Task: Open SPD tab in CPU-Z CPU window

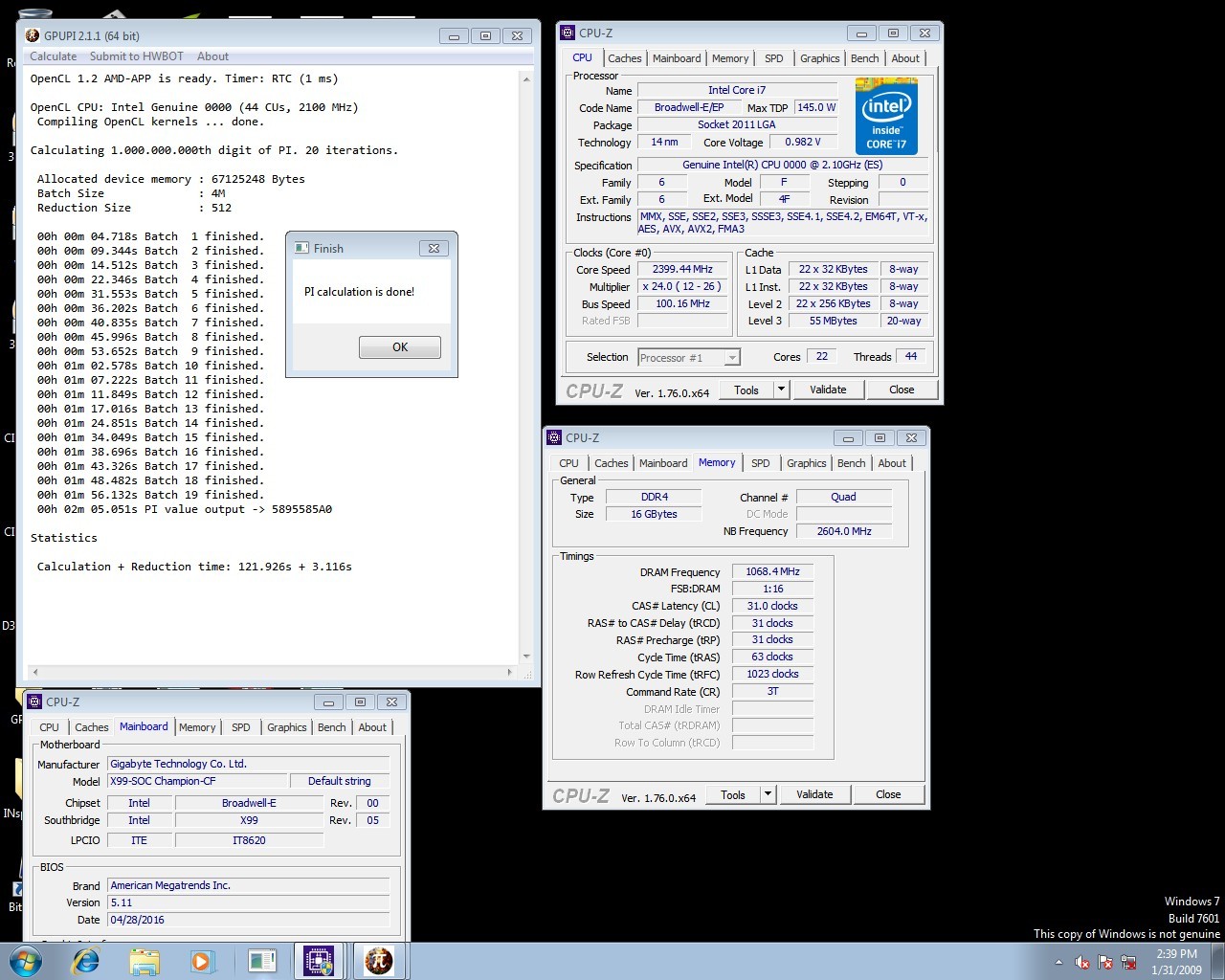Action: [x=774, y=58]
